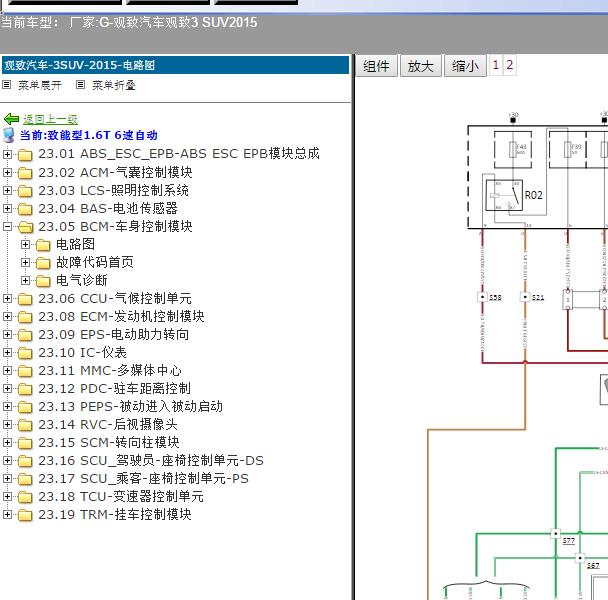Expand the 23.02 ACM airbag node
This screenshot has width=608, height=600.
tap(7, 172)
